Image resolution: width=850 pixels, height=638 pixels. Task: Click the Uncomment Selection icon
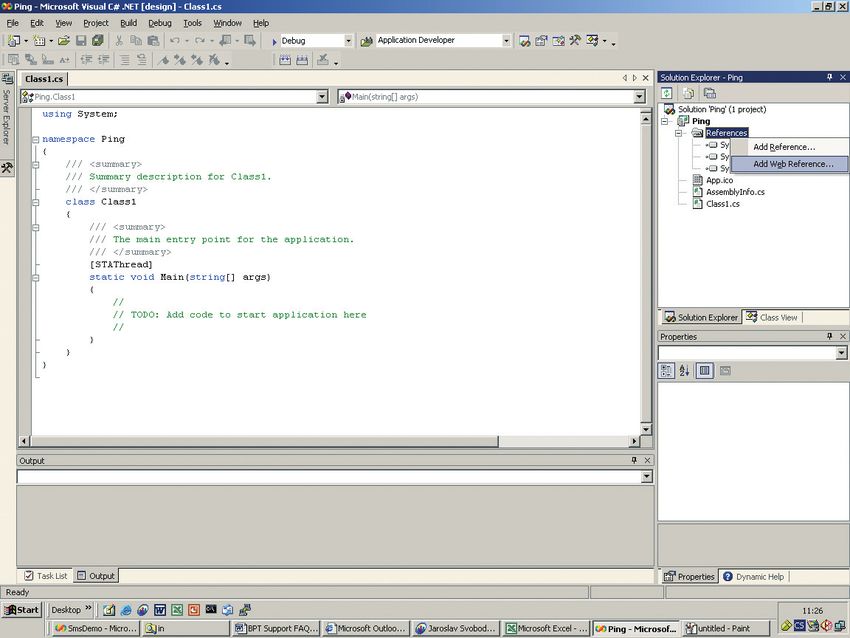141,60
